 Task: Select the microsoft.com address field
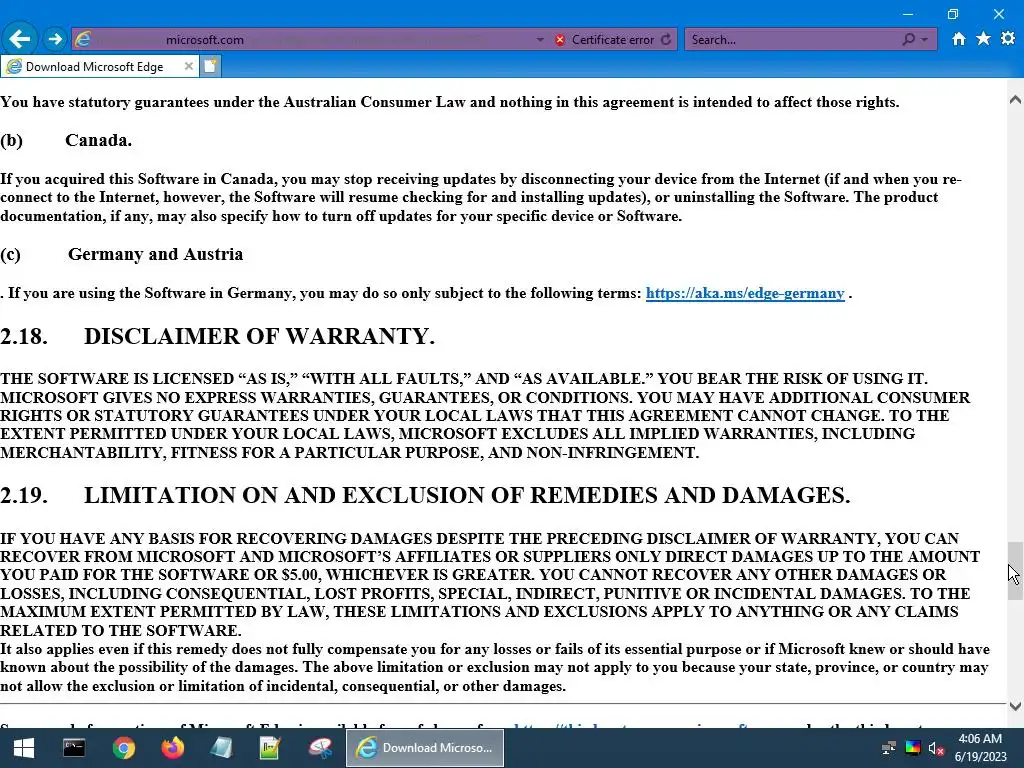click(313, 40)
